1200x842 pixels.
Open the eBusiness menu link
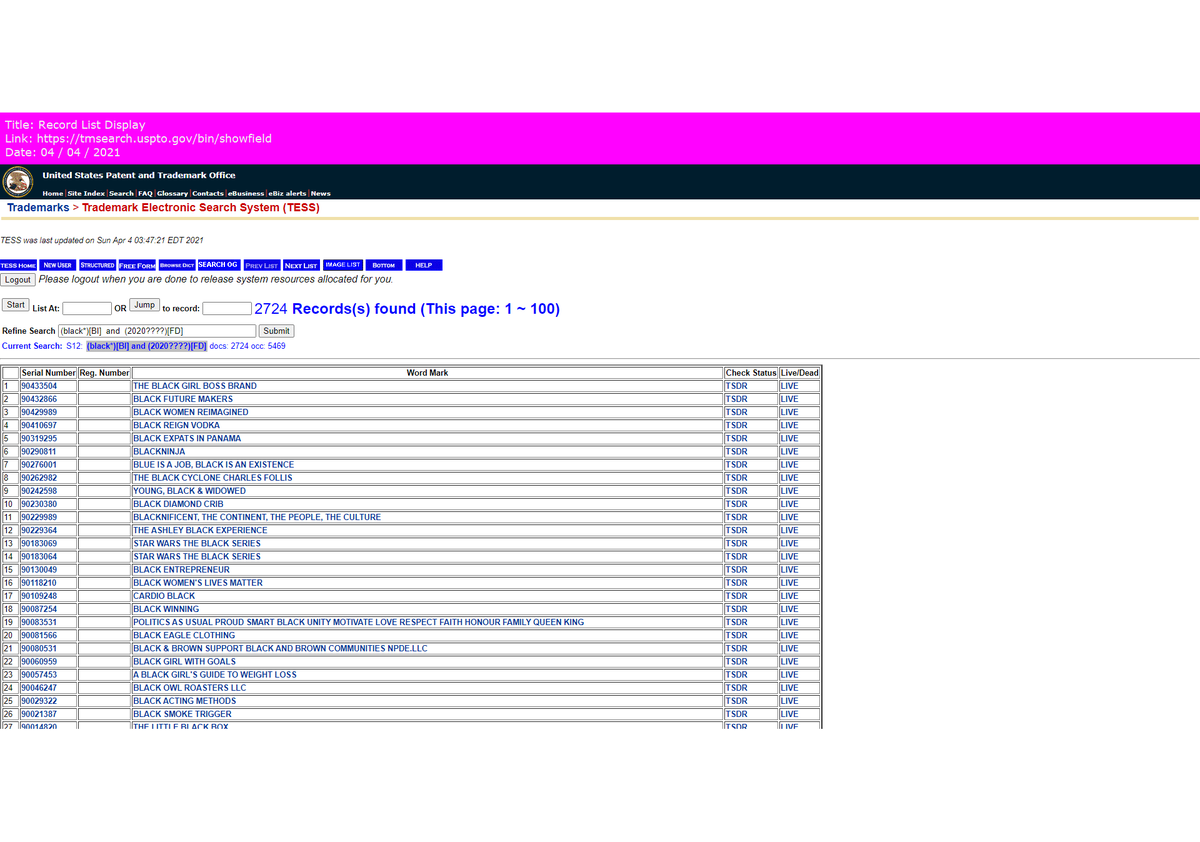click(x=246, y=193)
